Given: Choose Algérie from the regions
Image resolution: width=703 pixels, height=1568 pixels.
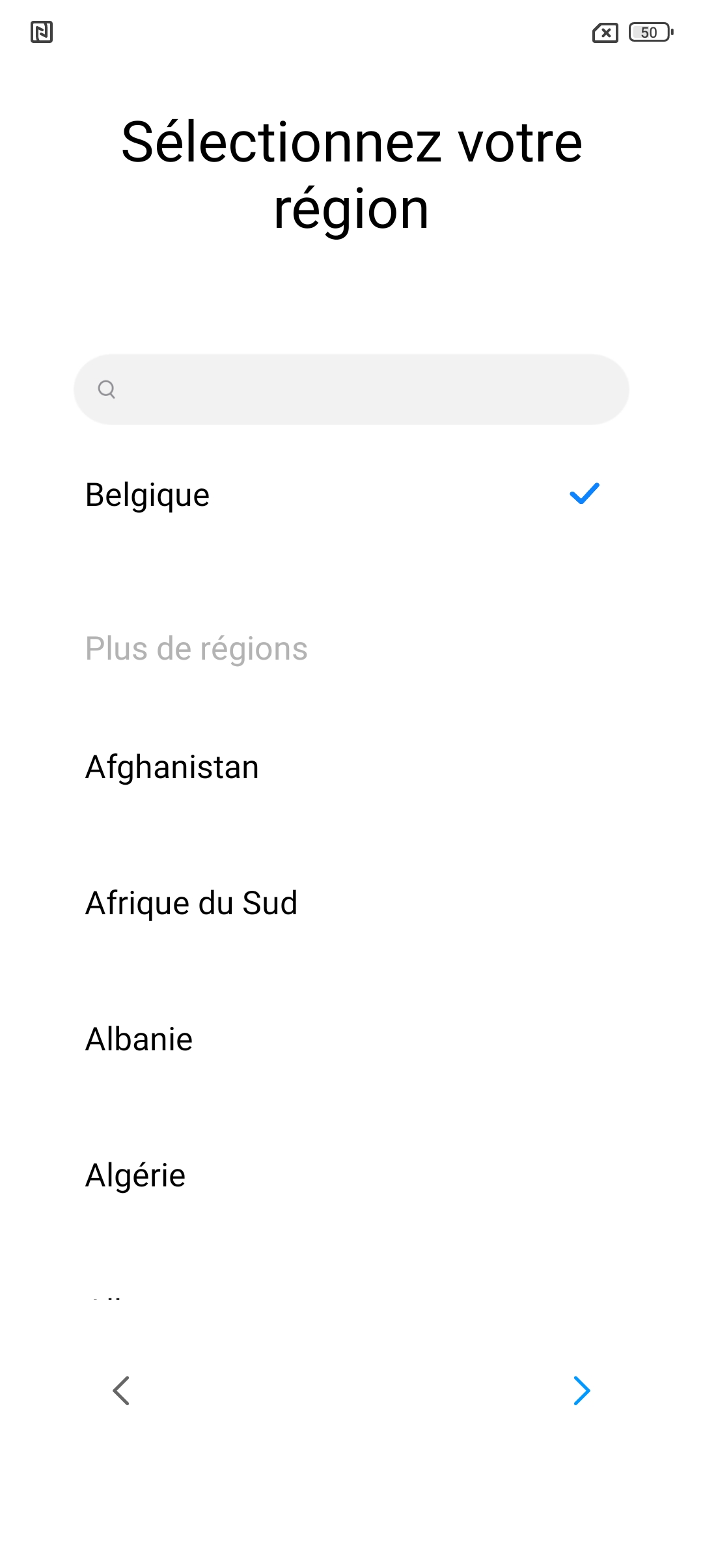Looking at the screenshot, I should tap(135, 1175).
